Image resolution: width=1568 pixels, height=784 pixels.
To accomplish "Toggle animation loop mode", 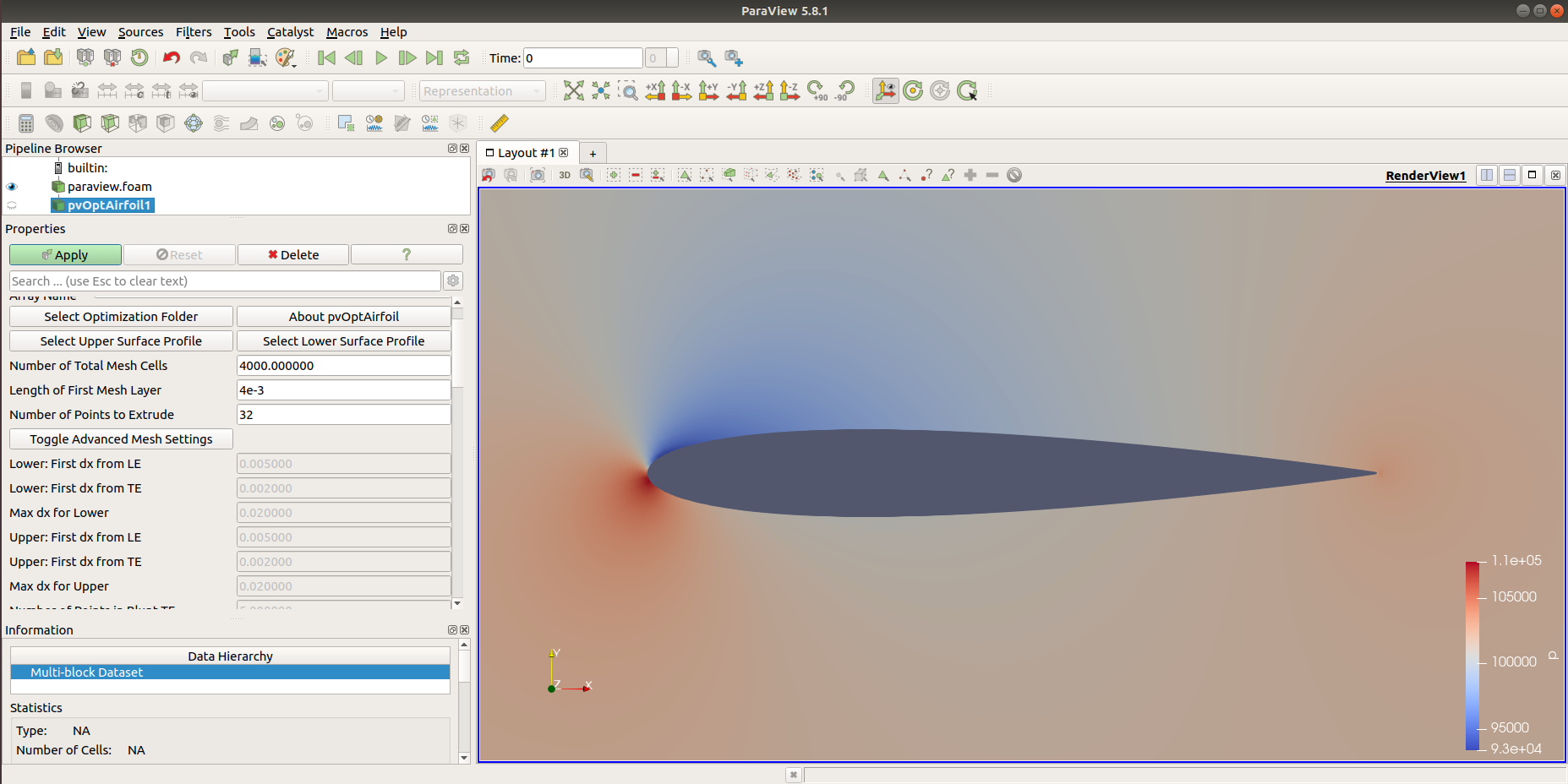I will click(x=462, y=57).
